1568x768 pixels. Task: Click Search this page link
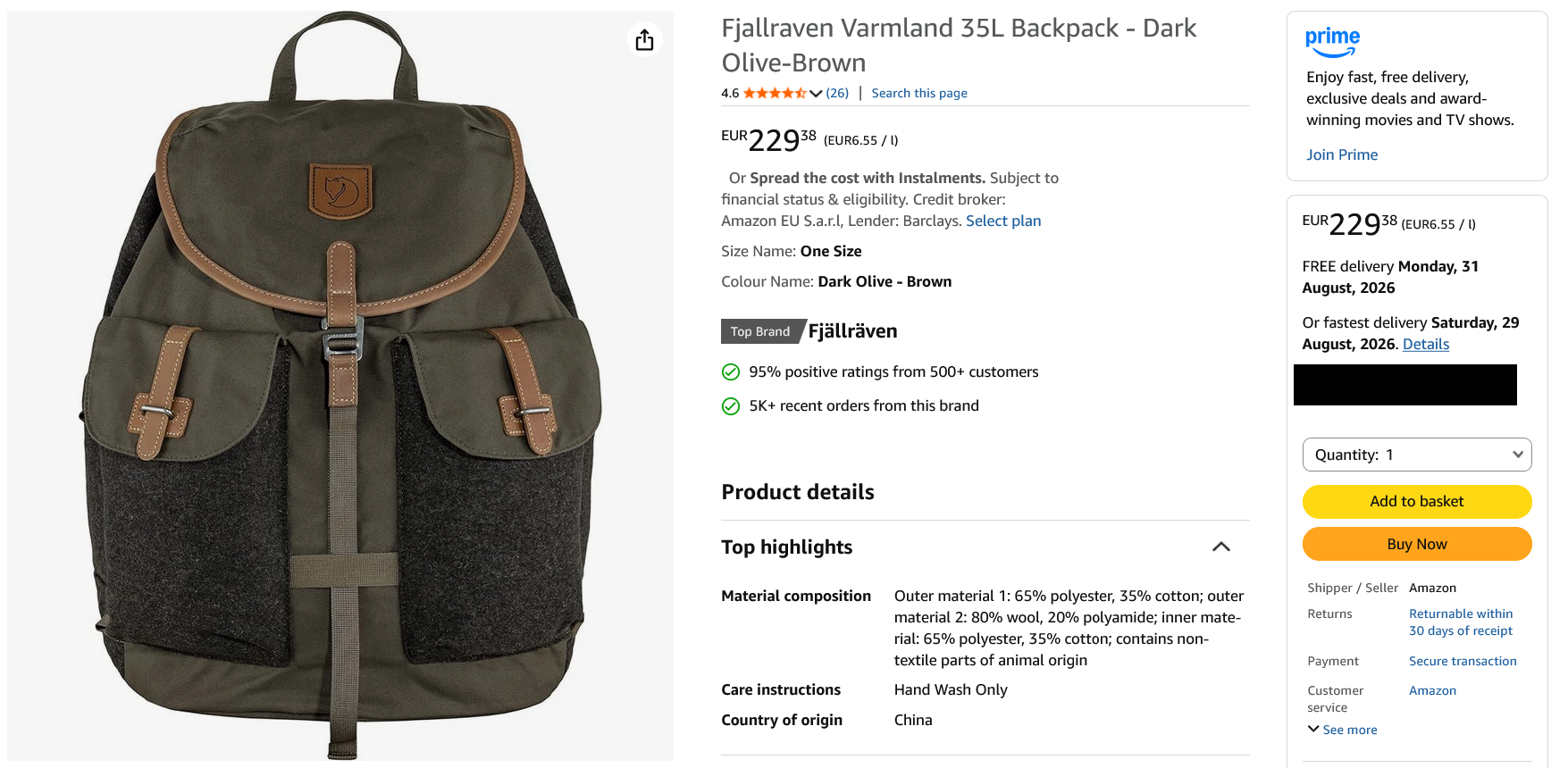919,93
